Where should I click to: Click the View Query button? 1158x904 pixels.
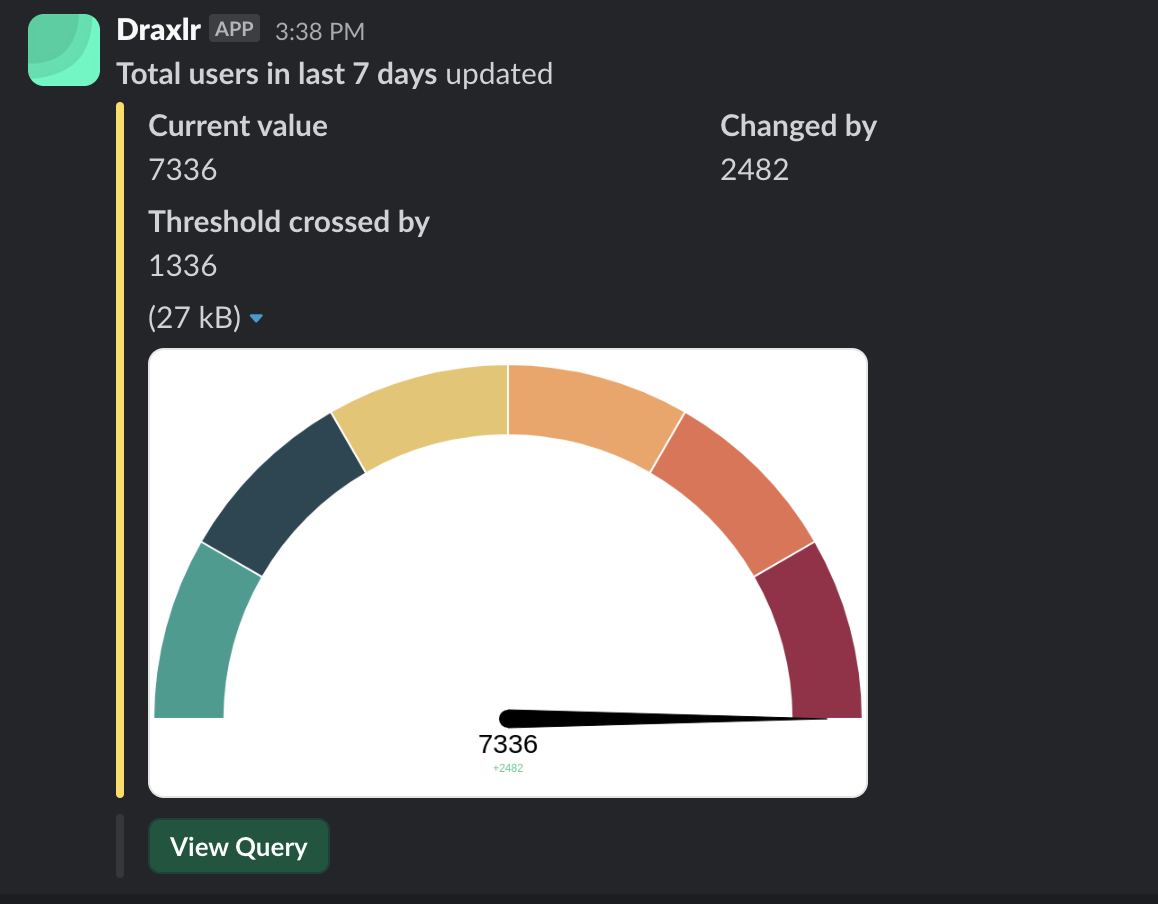coord(239,846)
